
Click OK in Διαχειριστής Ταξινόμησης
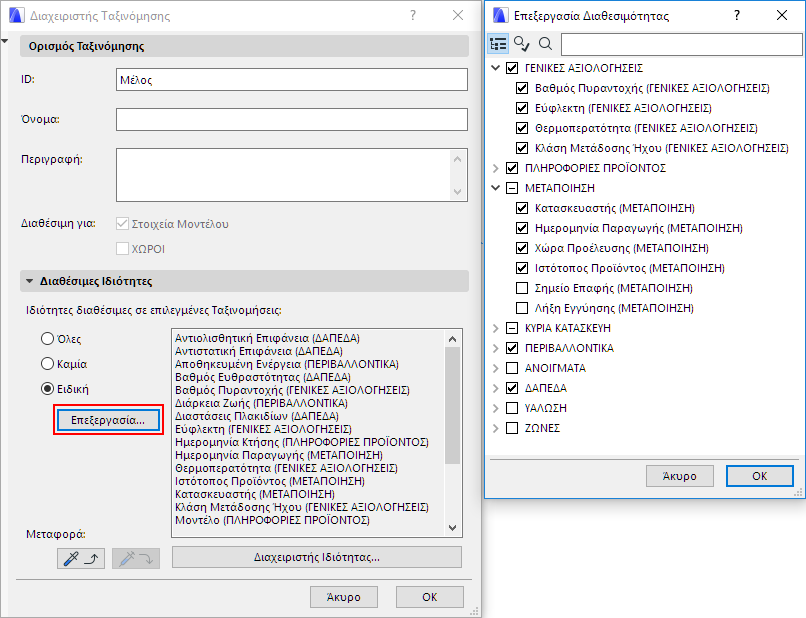tap(430, 597)
